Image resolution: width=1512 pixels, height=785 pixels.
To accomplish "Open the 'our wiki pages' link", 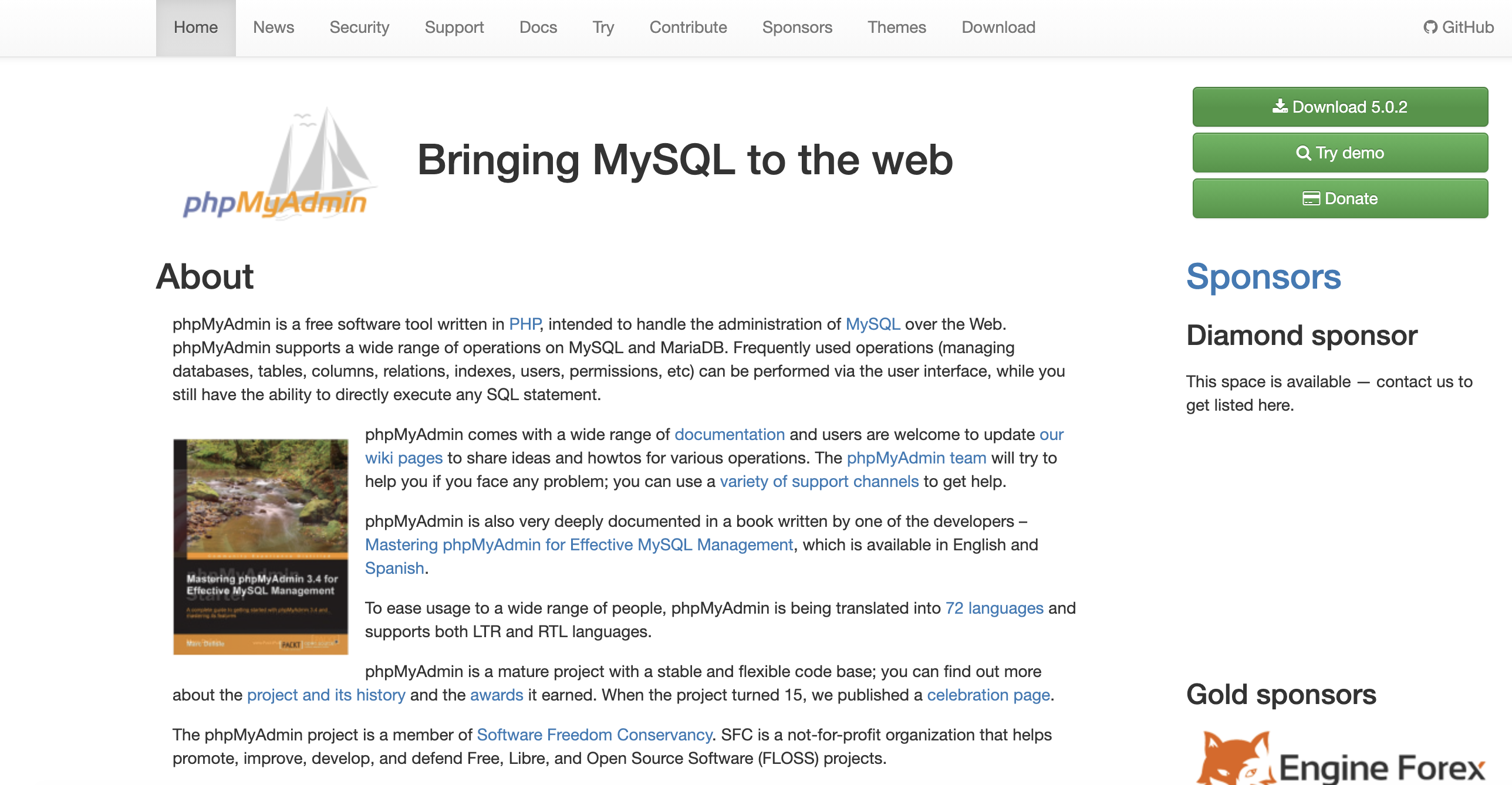I will point(404,458).
